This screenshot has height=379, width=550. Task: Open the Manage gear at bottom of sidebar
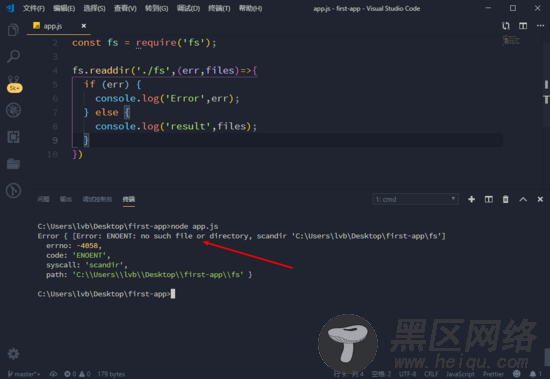point(13,354)
